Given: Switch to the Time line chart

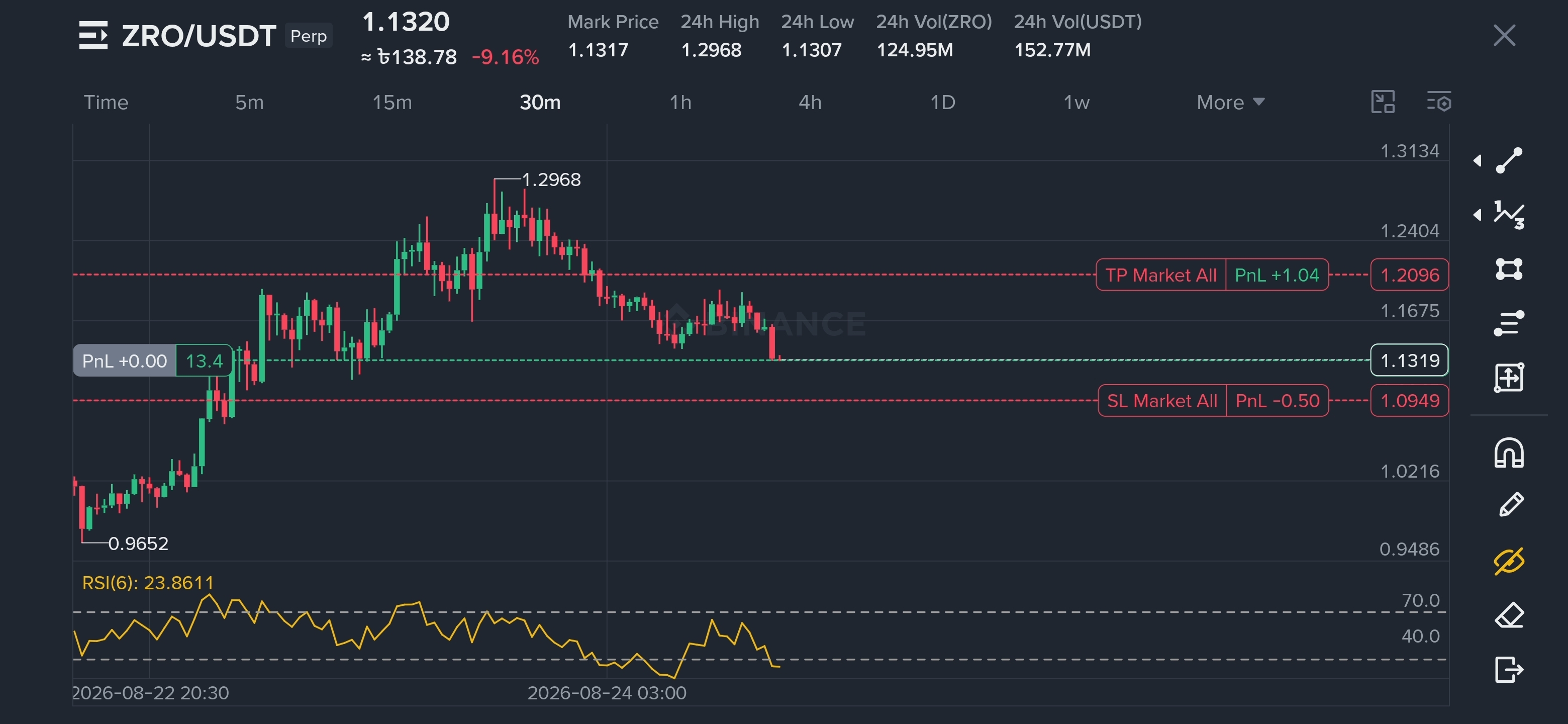Looking at the screenshot, I should coord(106,102).
